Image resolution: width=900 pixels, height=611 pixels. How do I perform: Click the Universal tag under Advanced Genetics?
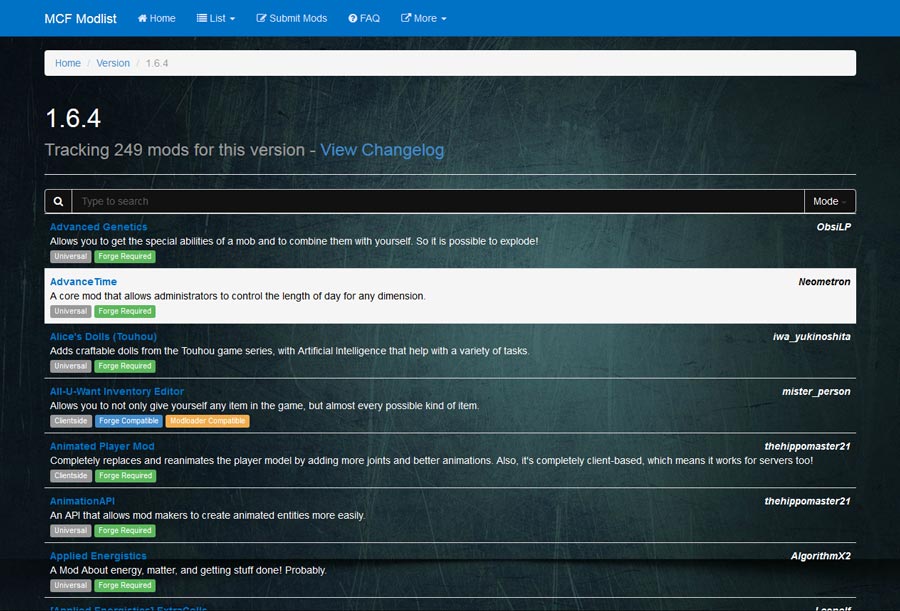[71, 257]
